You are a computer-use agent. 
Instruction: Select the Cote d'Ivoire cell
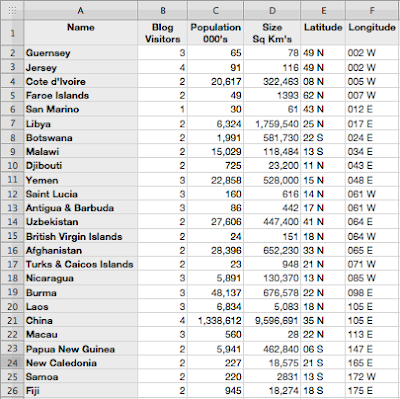(x=81, y=81)
